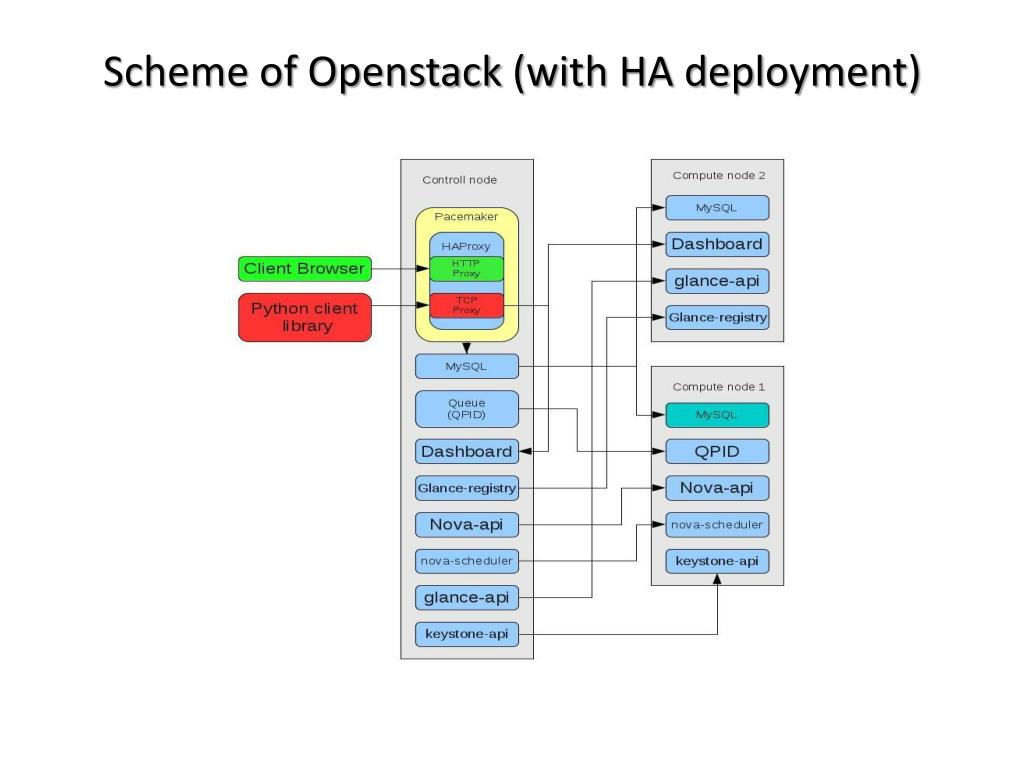
Task: Click the Controll node label
Action: (x=459, y=180)
